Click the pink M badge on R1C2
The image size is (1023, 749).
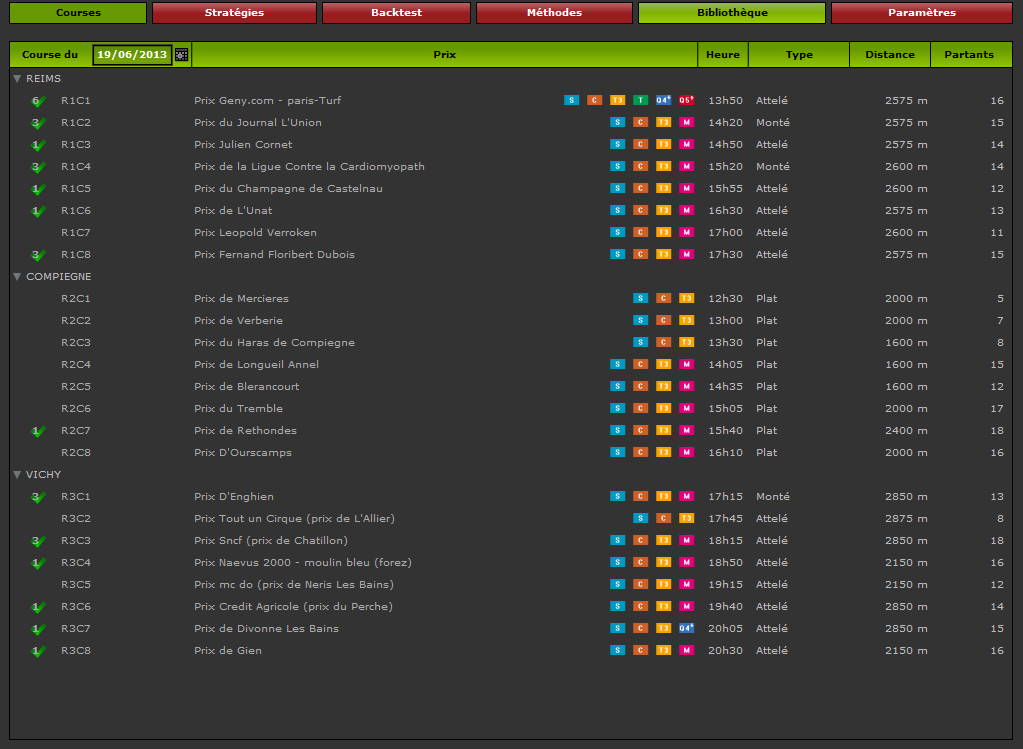coord(686,122)
